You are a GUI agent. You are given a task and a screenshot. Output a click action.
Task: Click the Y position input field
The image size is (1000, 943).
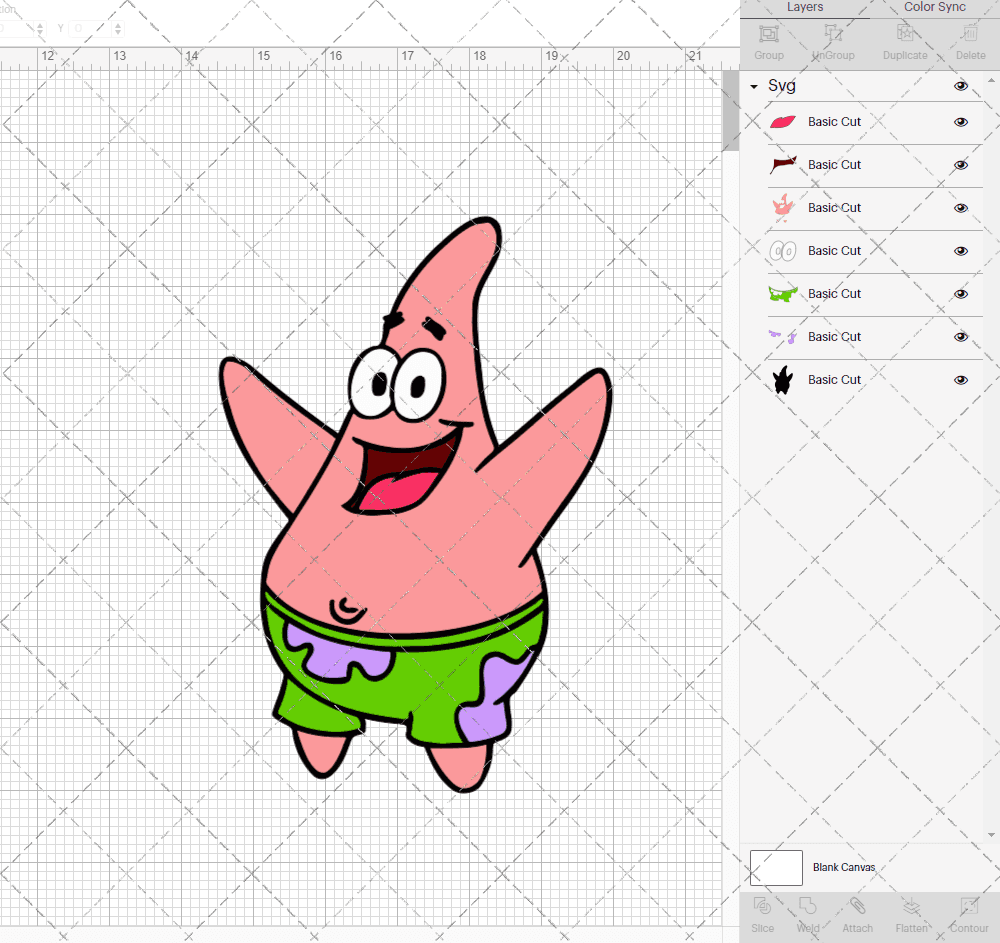click(89, 28)
